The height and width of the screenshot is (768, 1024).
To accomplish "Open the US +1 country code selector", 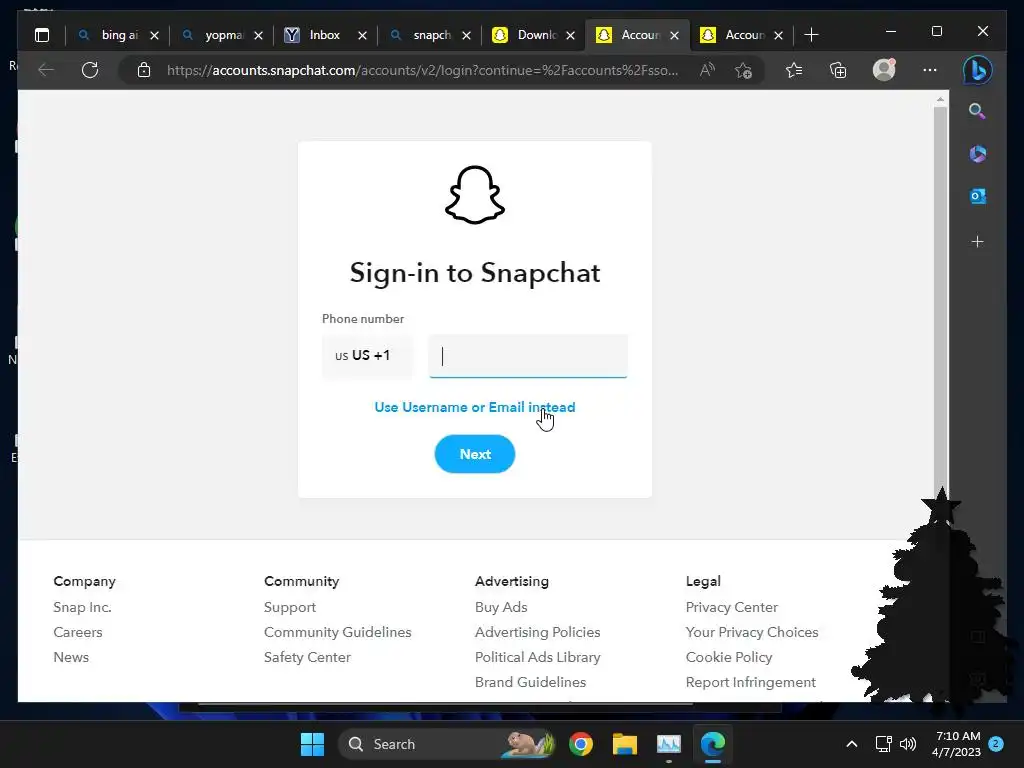I will coord(368,356).
